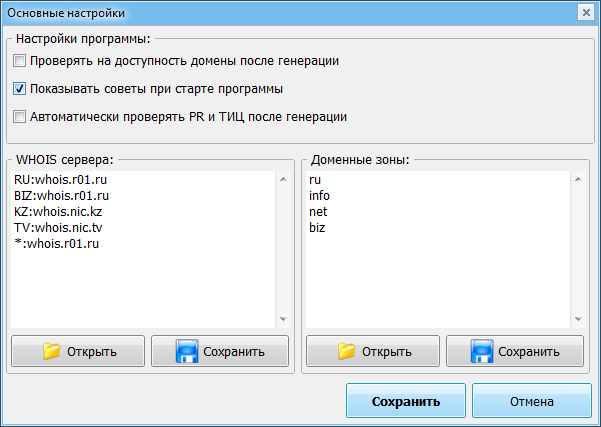Save all settings with bold Сохранить button
Screen dimensions: 601x427
pos(406,401)
